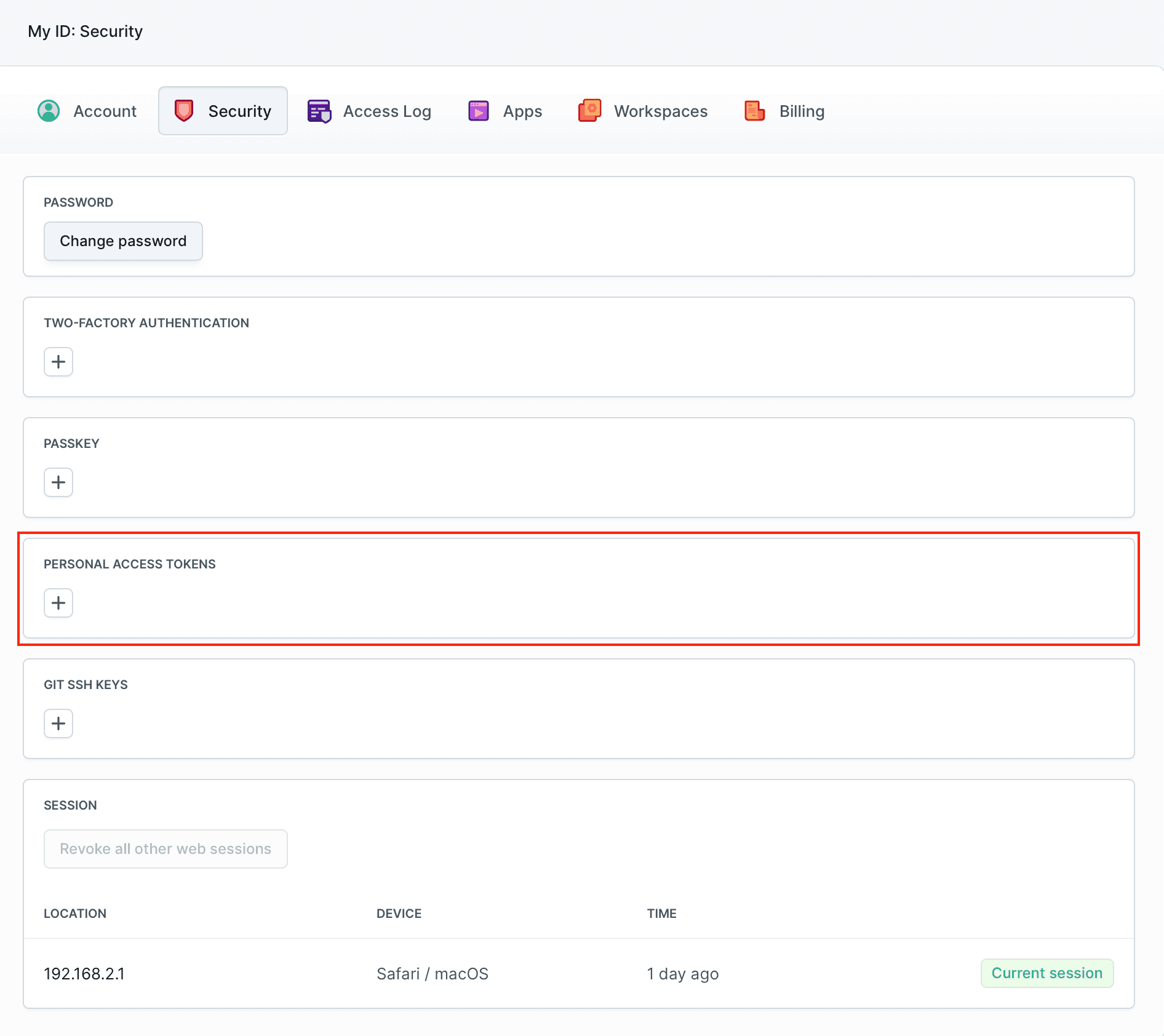Click the Current session badge
The image size is (1164, 1036).
[x=1046, y=973]
